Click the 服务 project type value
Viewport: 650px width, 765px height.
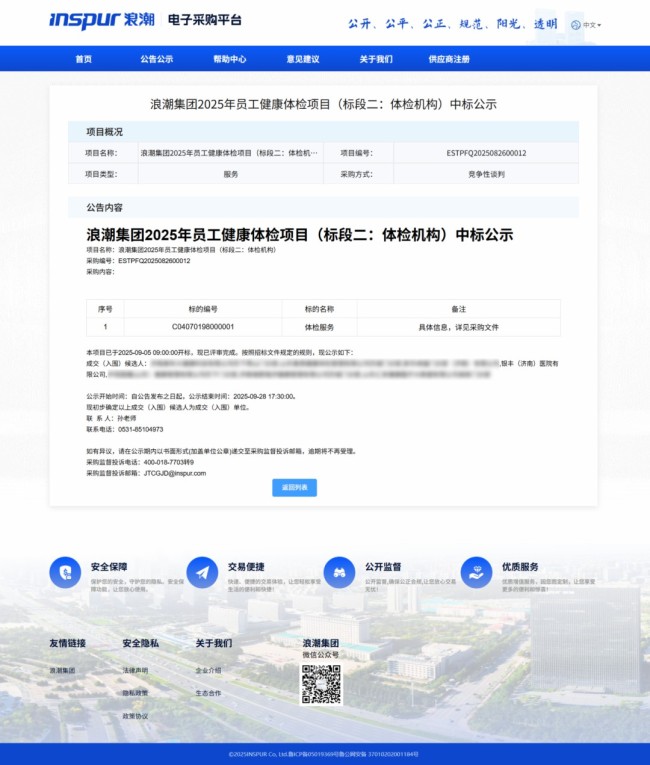pyautogui.click(x=231, y=174)
